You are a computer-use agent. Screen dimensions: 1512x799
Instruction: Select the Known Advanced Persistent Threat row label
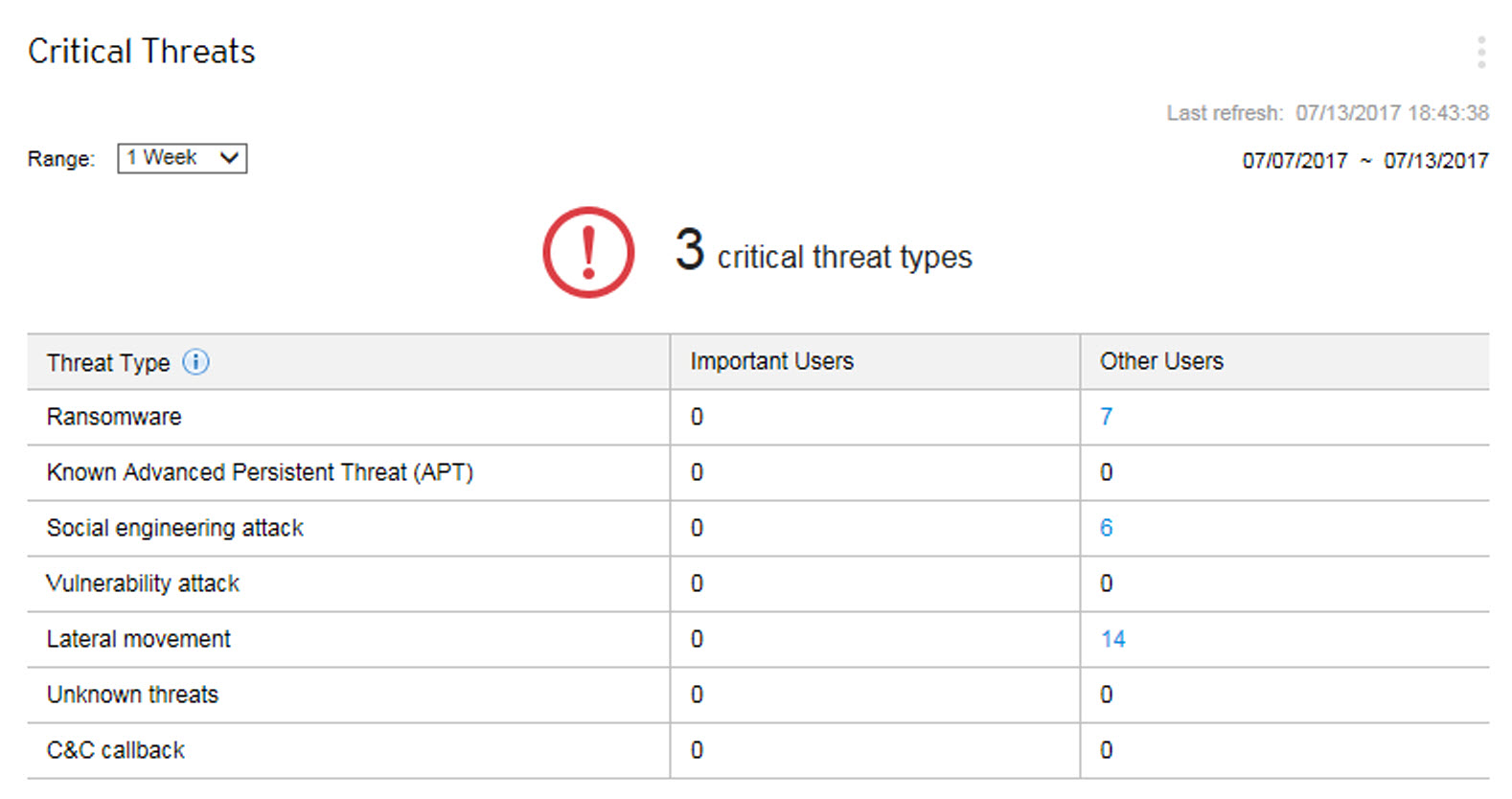pos(260,472)
